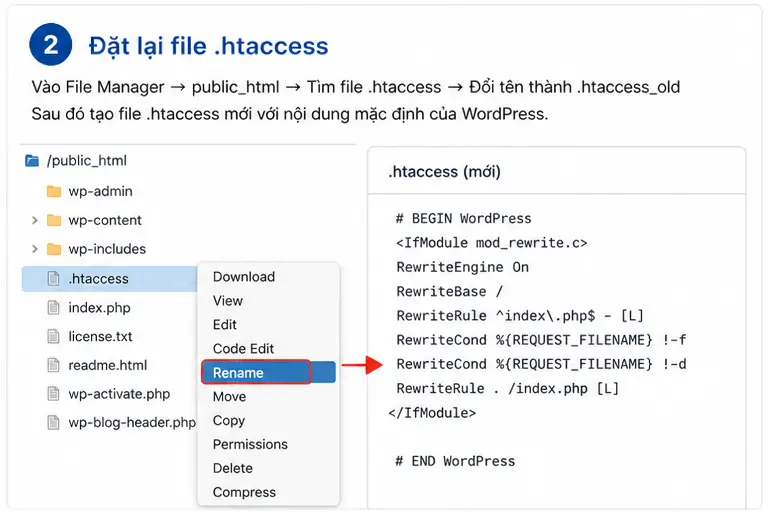Click the "# END WordPress" code line
Screen dimensions: 768x512
pos(455,462)
